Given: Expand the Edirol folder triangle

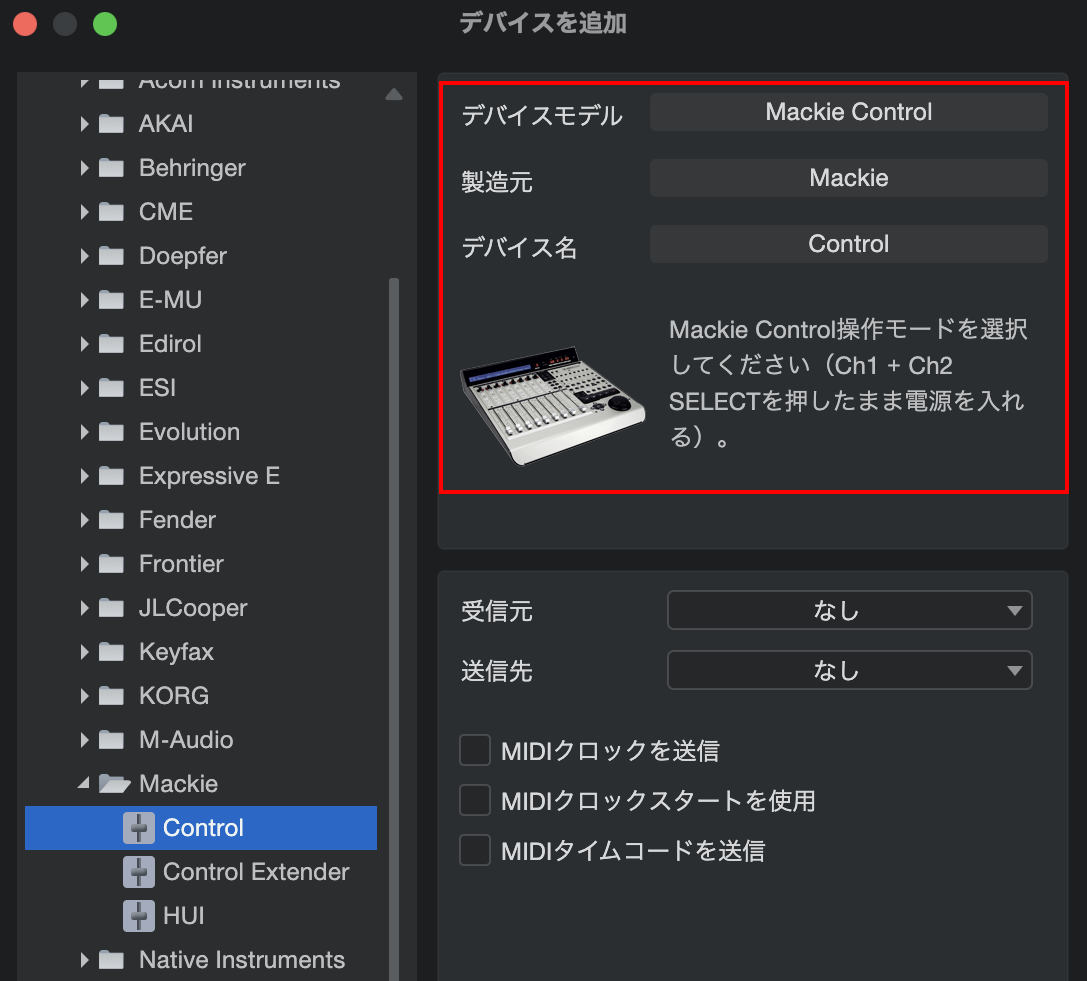Looking at the screenshot, I should click(x=85, y=344).
